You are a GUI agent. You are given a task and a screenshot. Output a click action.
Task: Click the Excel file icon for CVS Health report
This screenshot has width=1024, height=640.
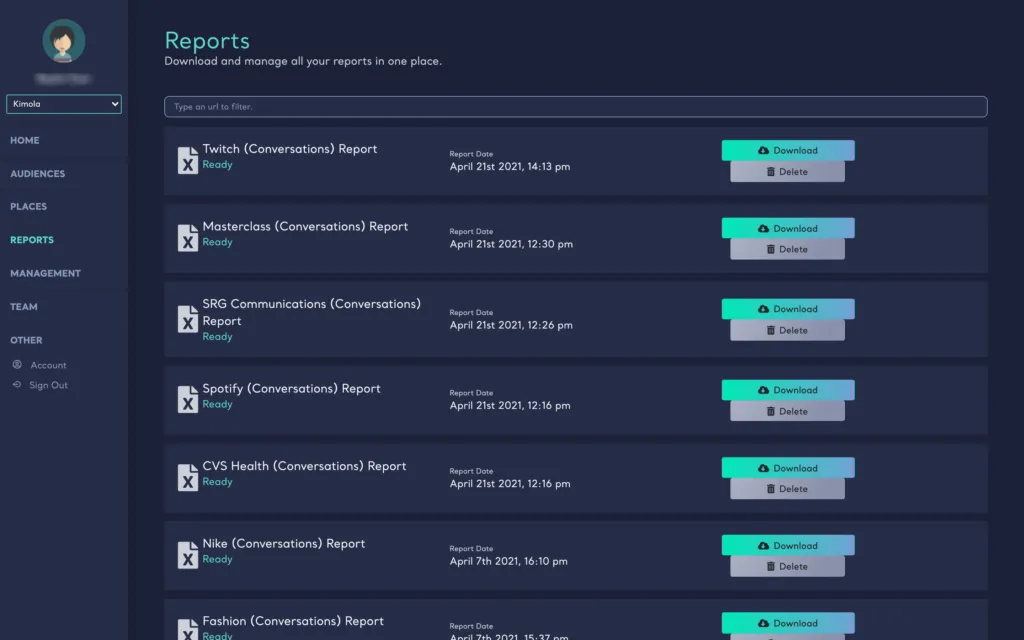(187, 477)
